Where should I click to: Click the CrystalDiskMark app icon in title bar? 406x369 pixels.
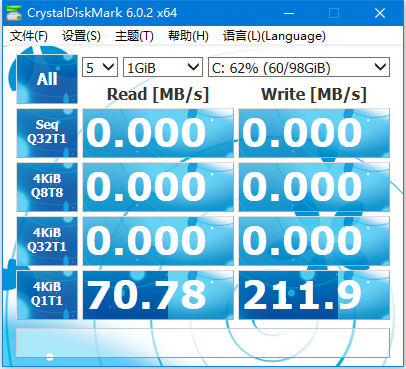(x=14, y=13)
